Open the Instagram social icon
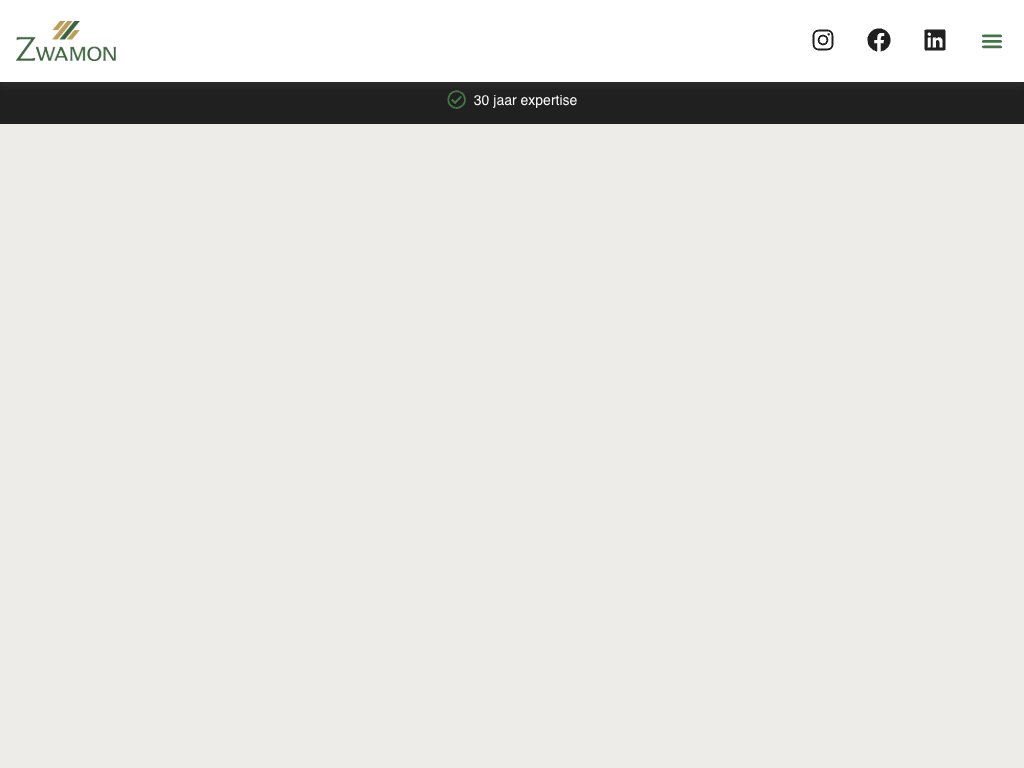This screenshot has width=1024, height=768. (823, 40)
